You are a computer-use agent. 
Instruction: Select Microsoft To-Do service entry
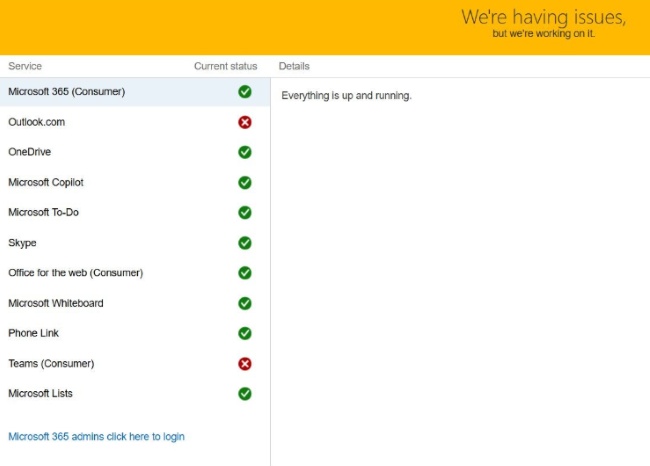pyautogui.click(x=44, y=213)
